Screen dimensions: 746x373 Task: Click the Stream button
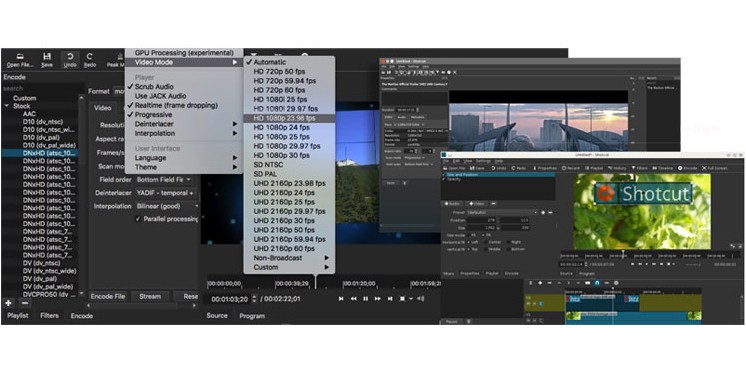click(150, 296)
